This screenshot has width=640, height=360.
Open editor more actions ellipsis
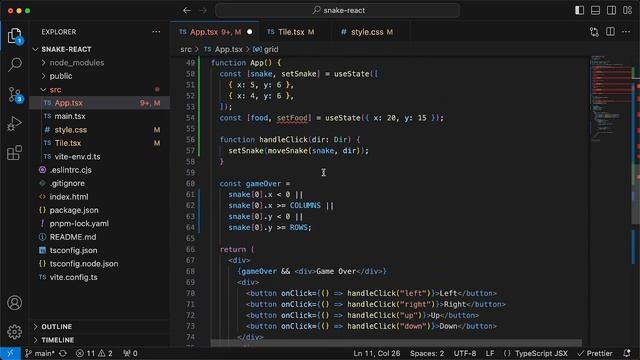[626, 32]
